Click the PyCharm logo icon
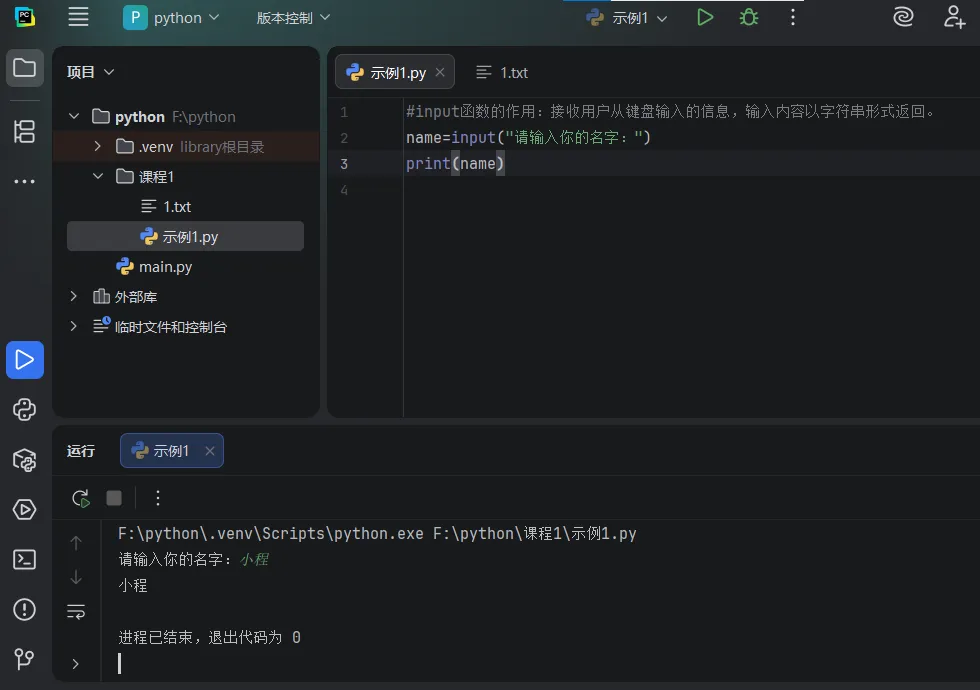The height and width of the screenshot is (690, 980). pyautogui.click(x=24, y=18)
